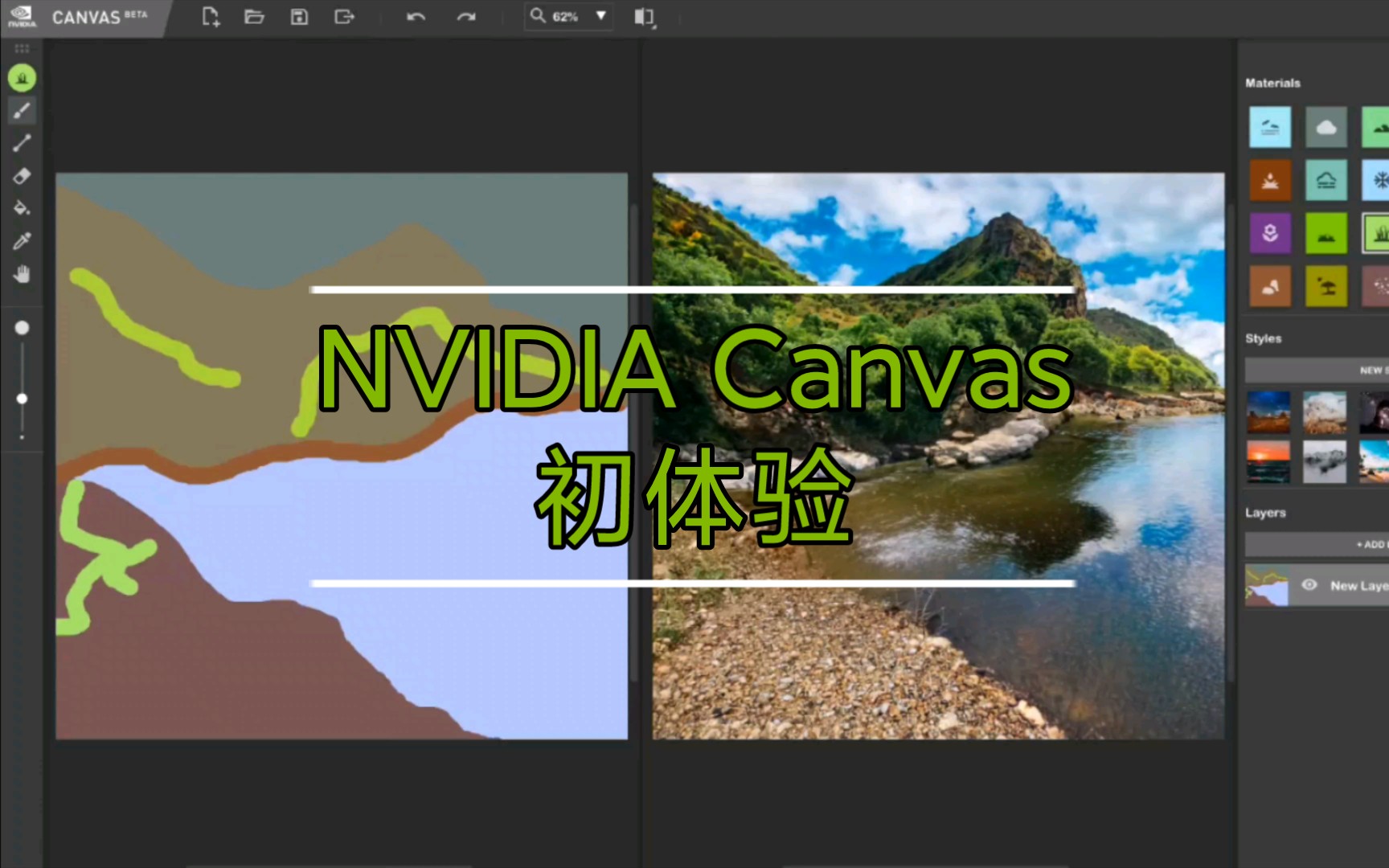This screenshot has width=1389, height=868.
Task: Click the Materials panel heading
Action: click(x=1272, y=83)
